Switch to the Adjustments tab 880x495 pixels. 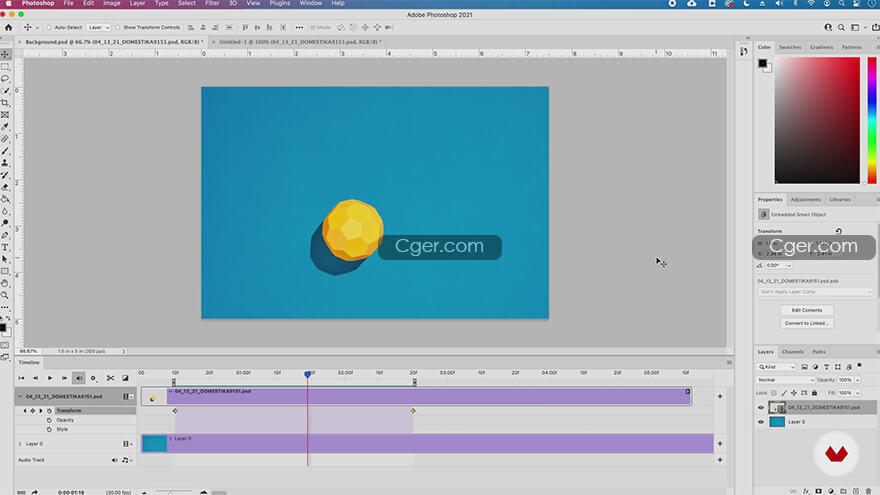(805, 199)
